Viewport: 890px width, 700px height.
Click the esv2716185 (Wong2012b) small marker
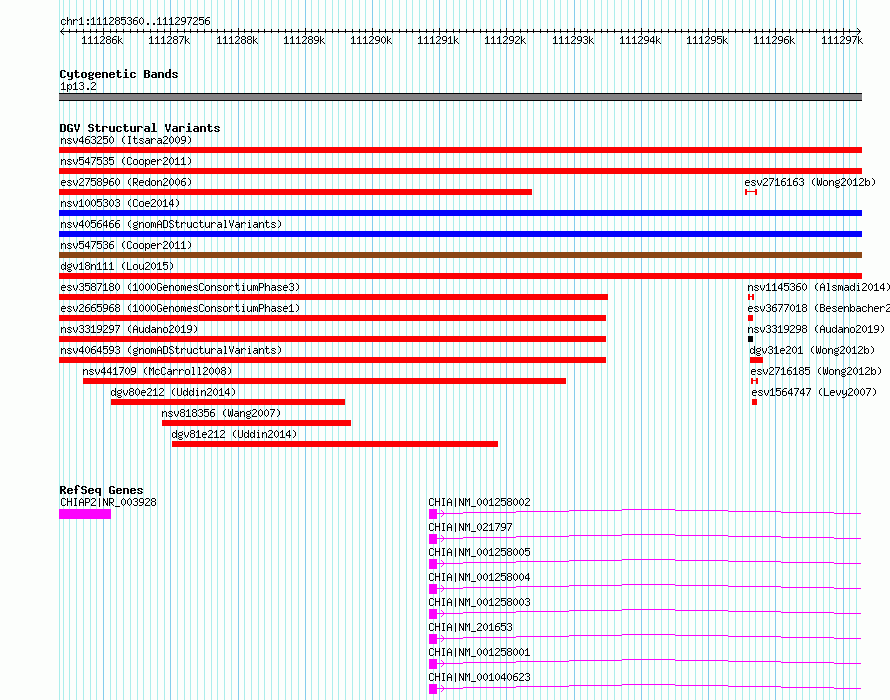coord(754,381)
